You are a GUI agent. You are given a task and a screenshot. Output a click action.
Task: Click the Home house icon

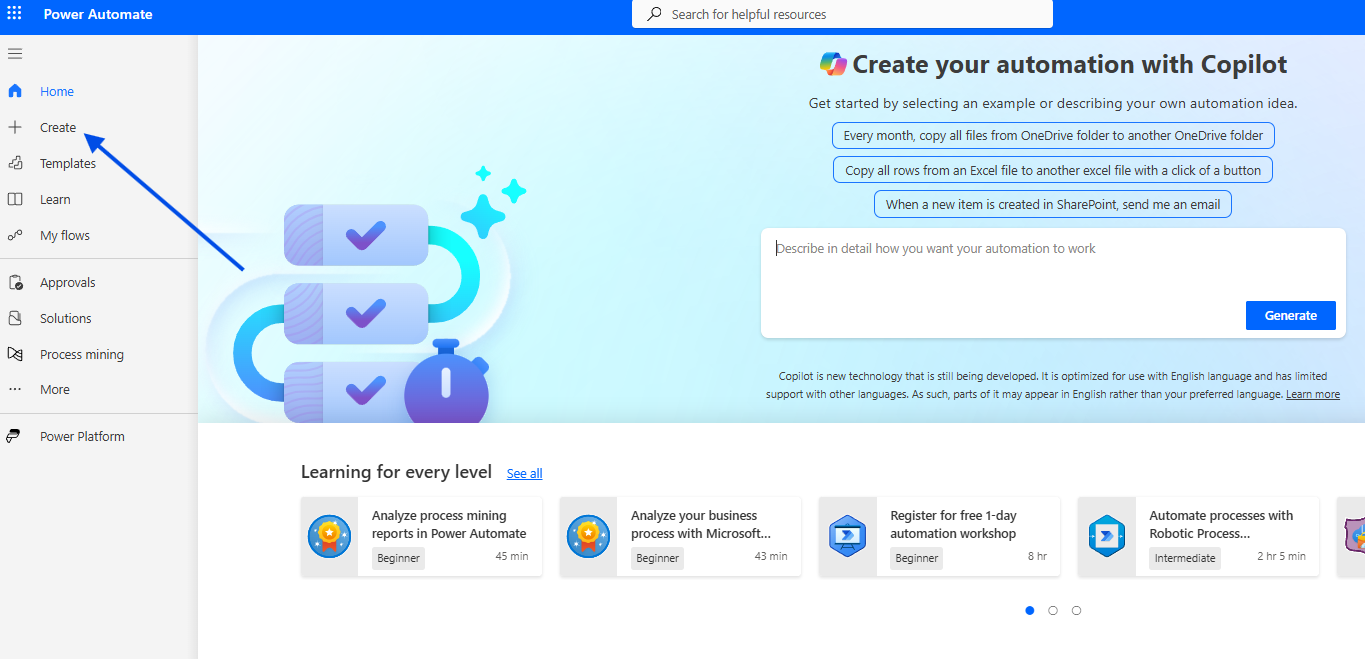tap(15, 91)
